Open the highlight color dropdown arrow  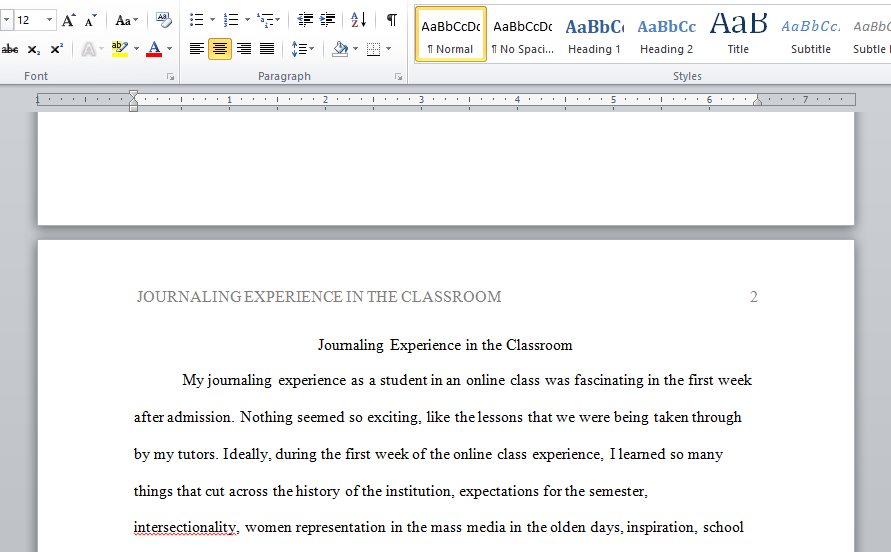coord(136,49)
